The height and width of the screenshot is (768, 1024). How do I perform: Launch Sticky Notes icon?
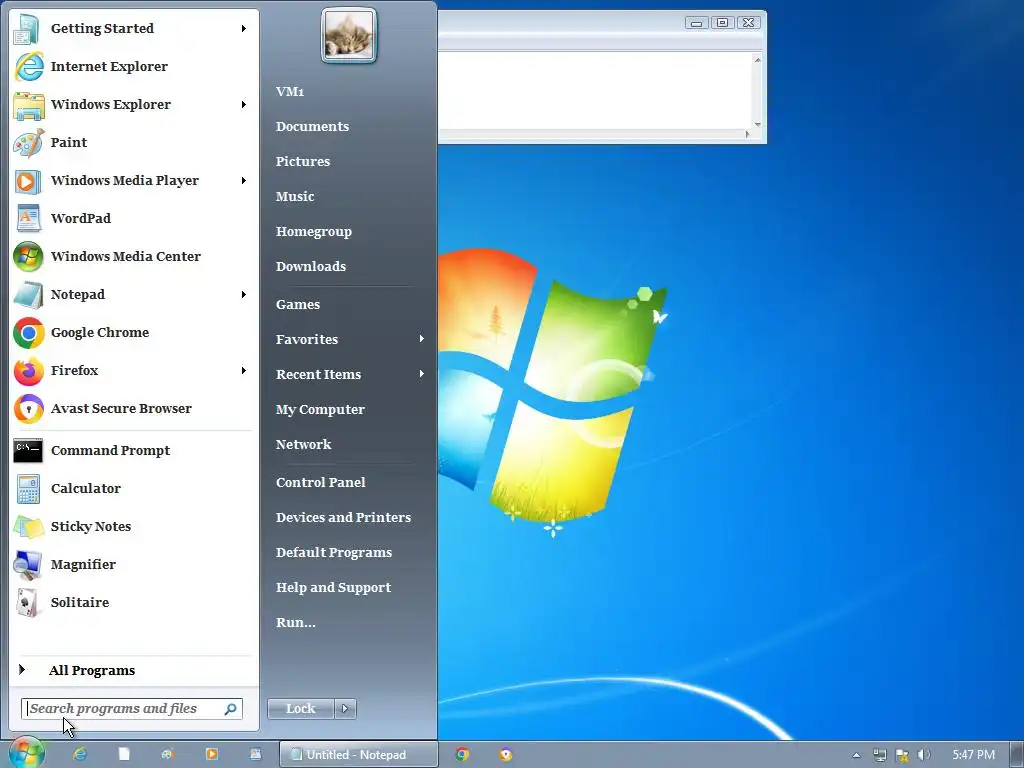coord(28,526)
